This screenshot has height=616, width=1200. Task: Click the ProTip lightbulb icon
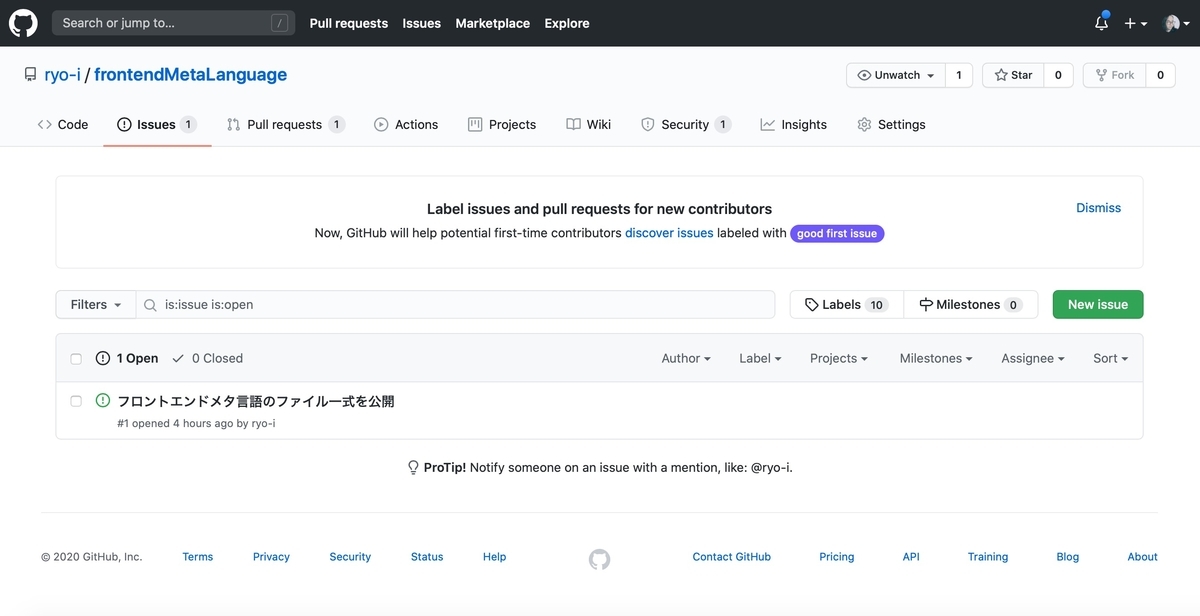[x=413, y=467]
